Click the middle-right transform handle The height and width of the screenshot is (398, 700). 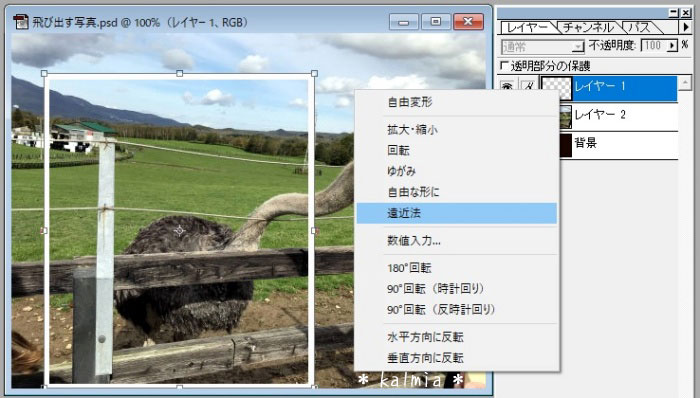(315, 231)
